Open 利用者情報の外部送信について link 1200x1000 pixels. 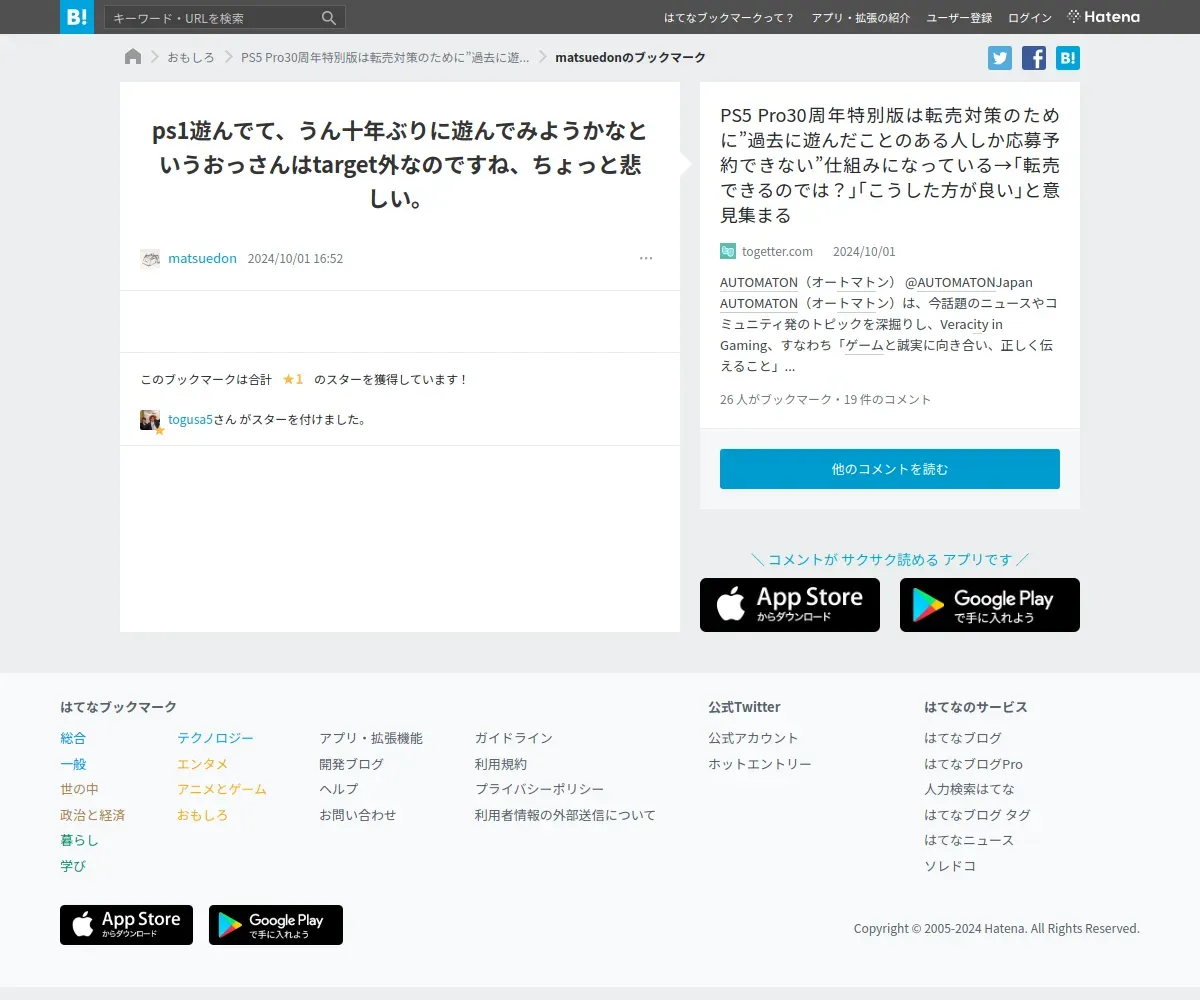pyautogui.click(x=565, y=816)
